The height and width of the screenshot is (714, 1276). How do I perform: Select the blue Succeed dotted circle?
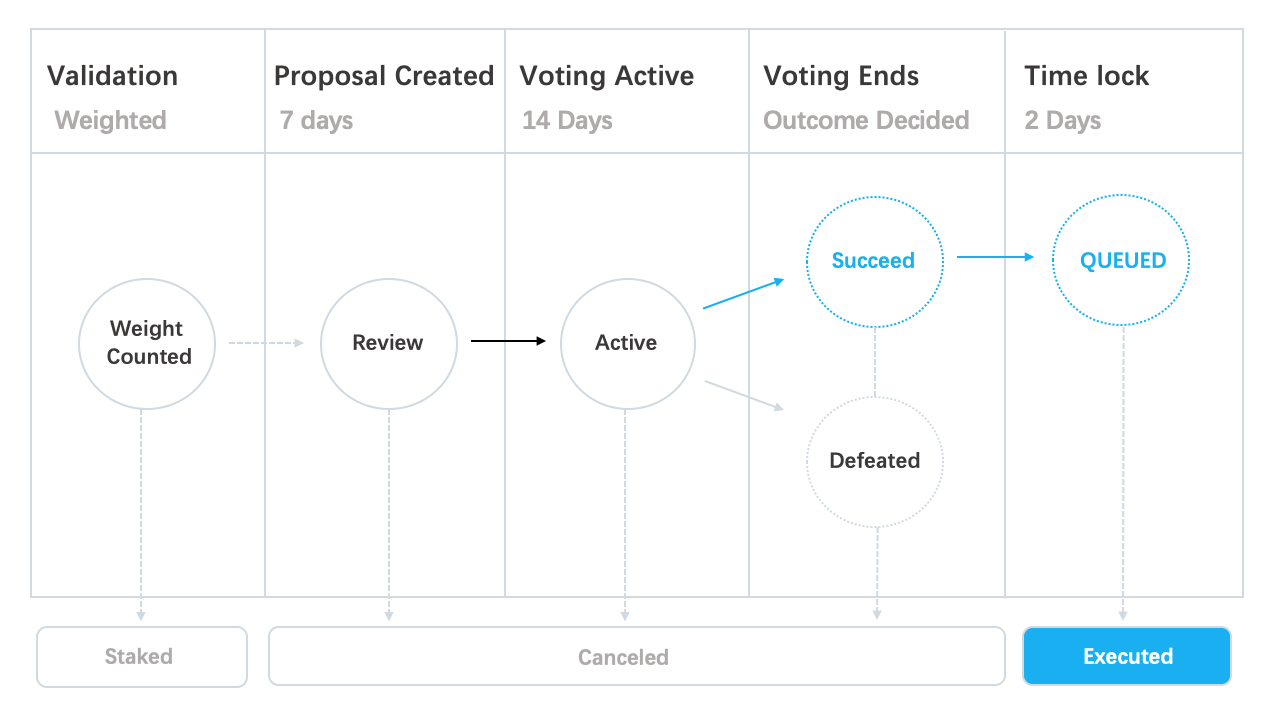point(875,260)
